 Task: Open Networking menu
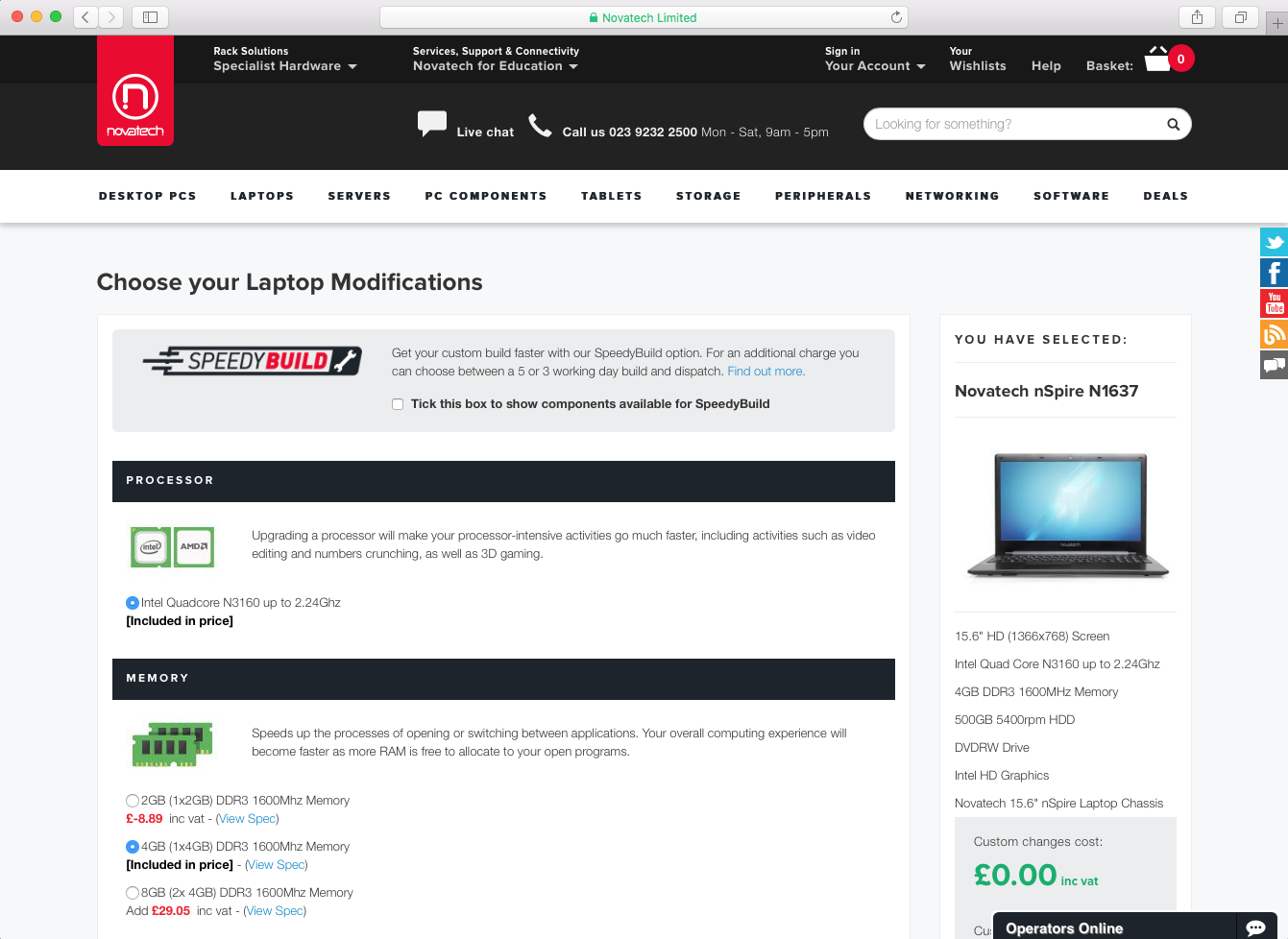953,196
